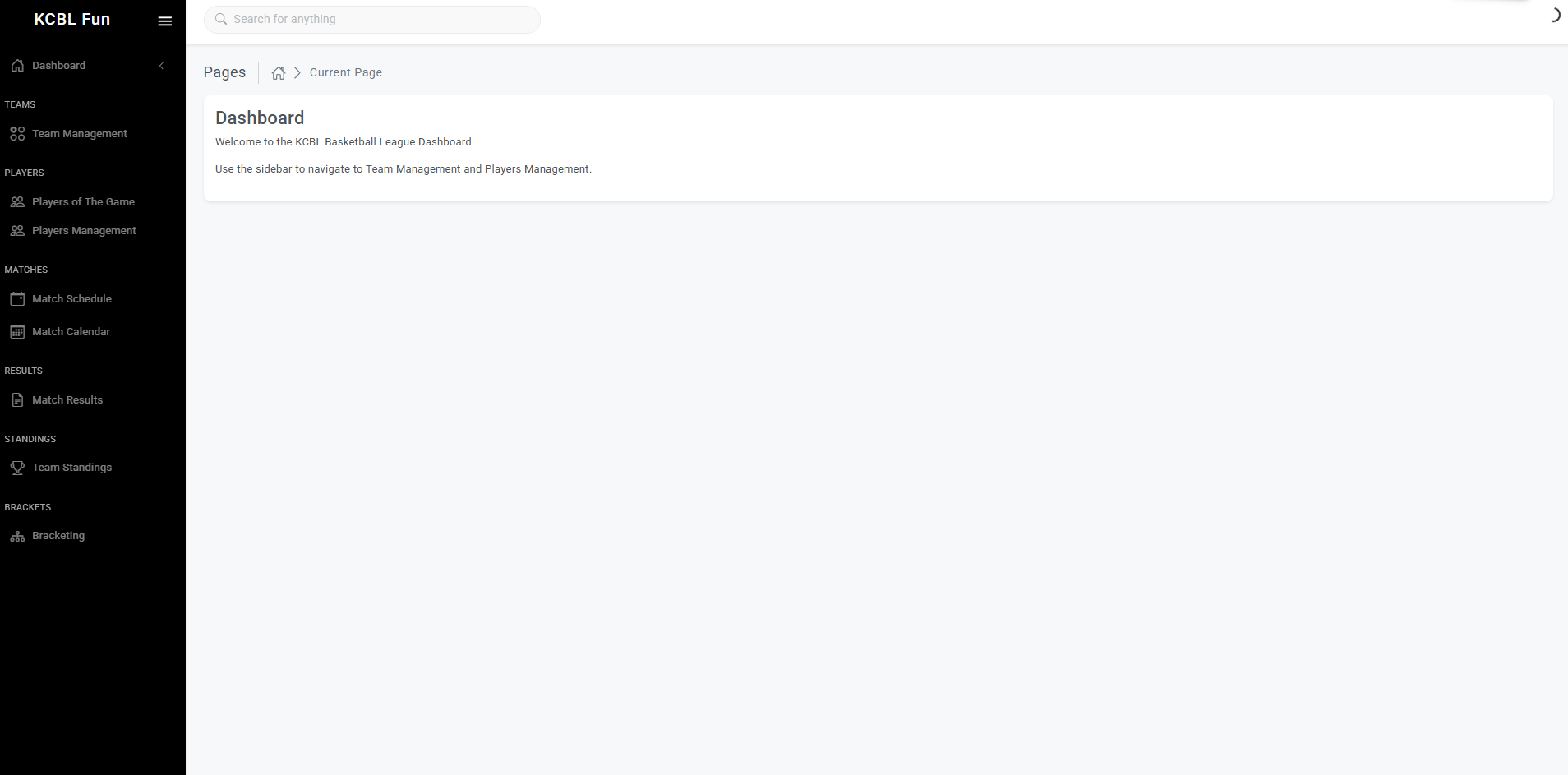This screenshot has height=775, width=1568.
Task: Click the Team Management grid icon
Action: click(17, 134)
